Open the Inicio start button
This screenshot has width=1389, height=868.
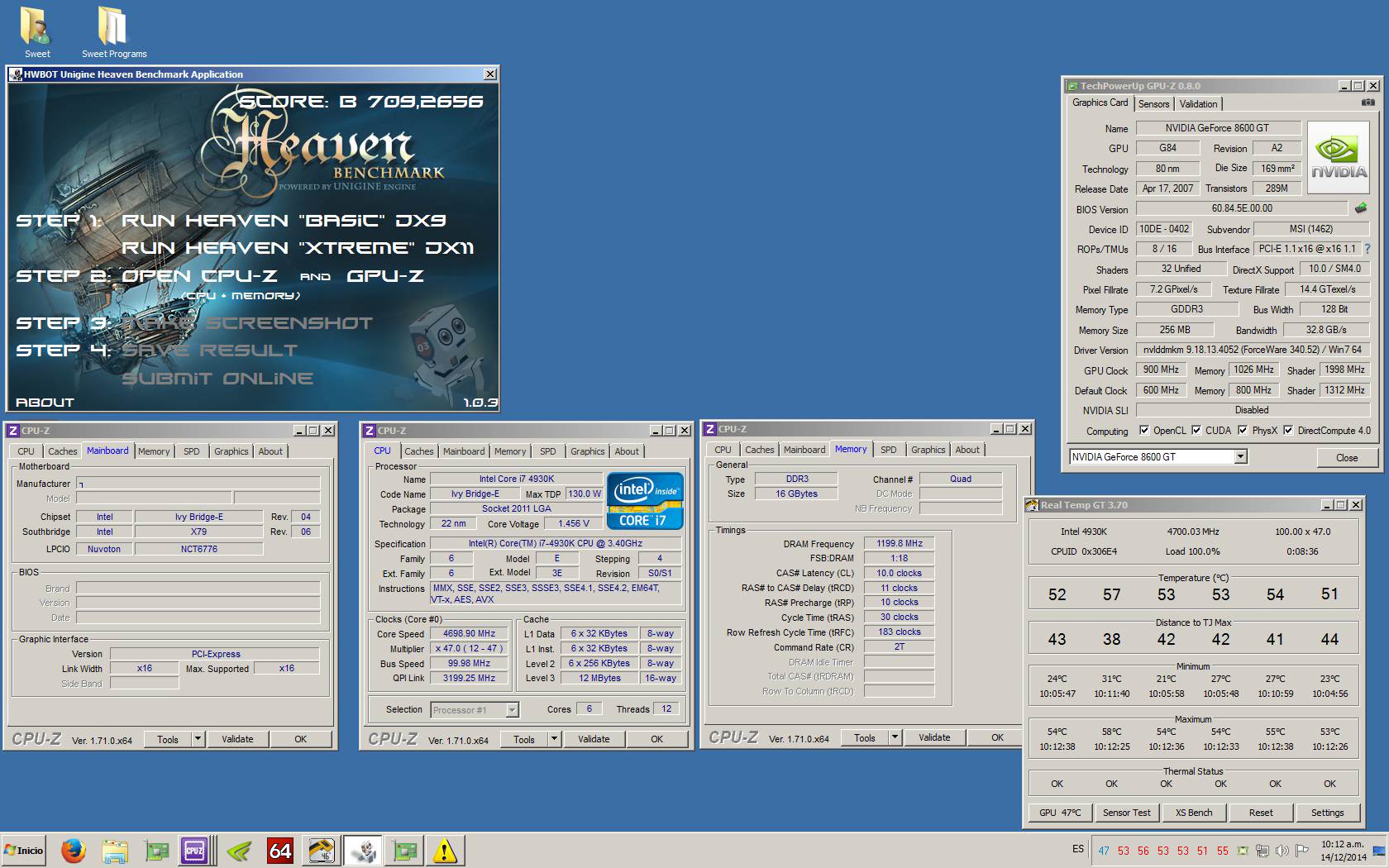coord(24,850)
